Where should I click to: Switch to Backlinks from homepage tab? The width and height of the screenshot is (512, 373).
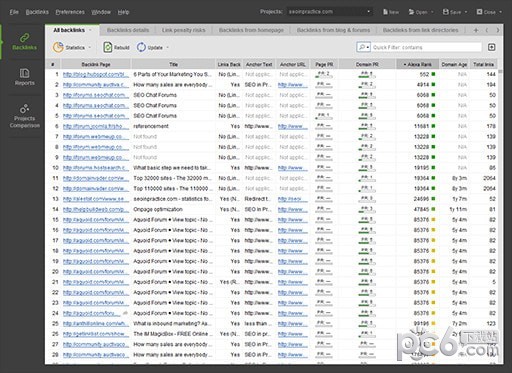click(x=251, y=30)
